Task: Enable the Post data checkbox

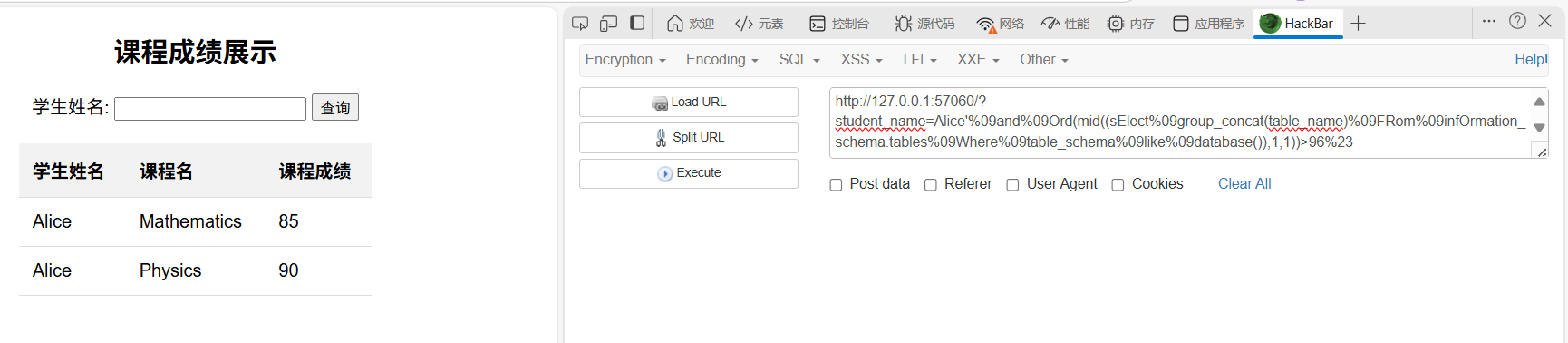Action: coord(836,185)
